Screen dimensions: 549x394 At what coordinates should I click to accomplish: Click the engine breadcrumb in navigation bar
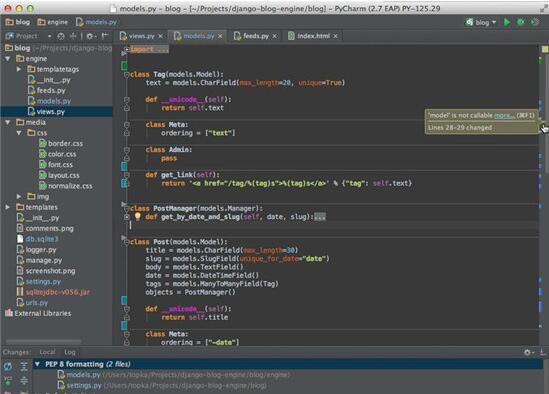pos(53,22)
